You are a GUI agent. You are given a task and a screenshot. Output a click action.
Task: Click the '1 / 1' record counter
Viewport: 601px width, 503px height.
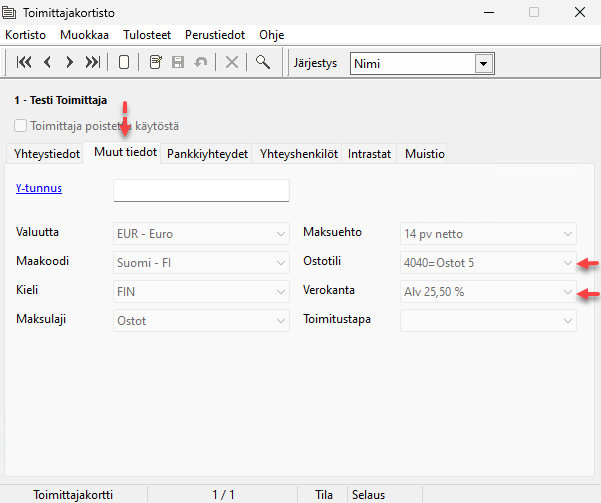(223, 495)
